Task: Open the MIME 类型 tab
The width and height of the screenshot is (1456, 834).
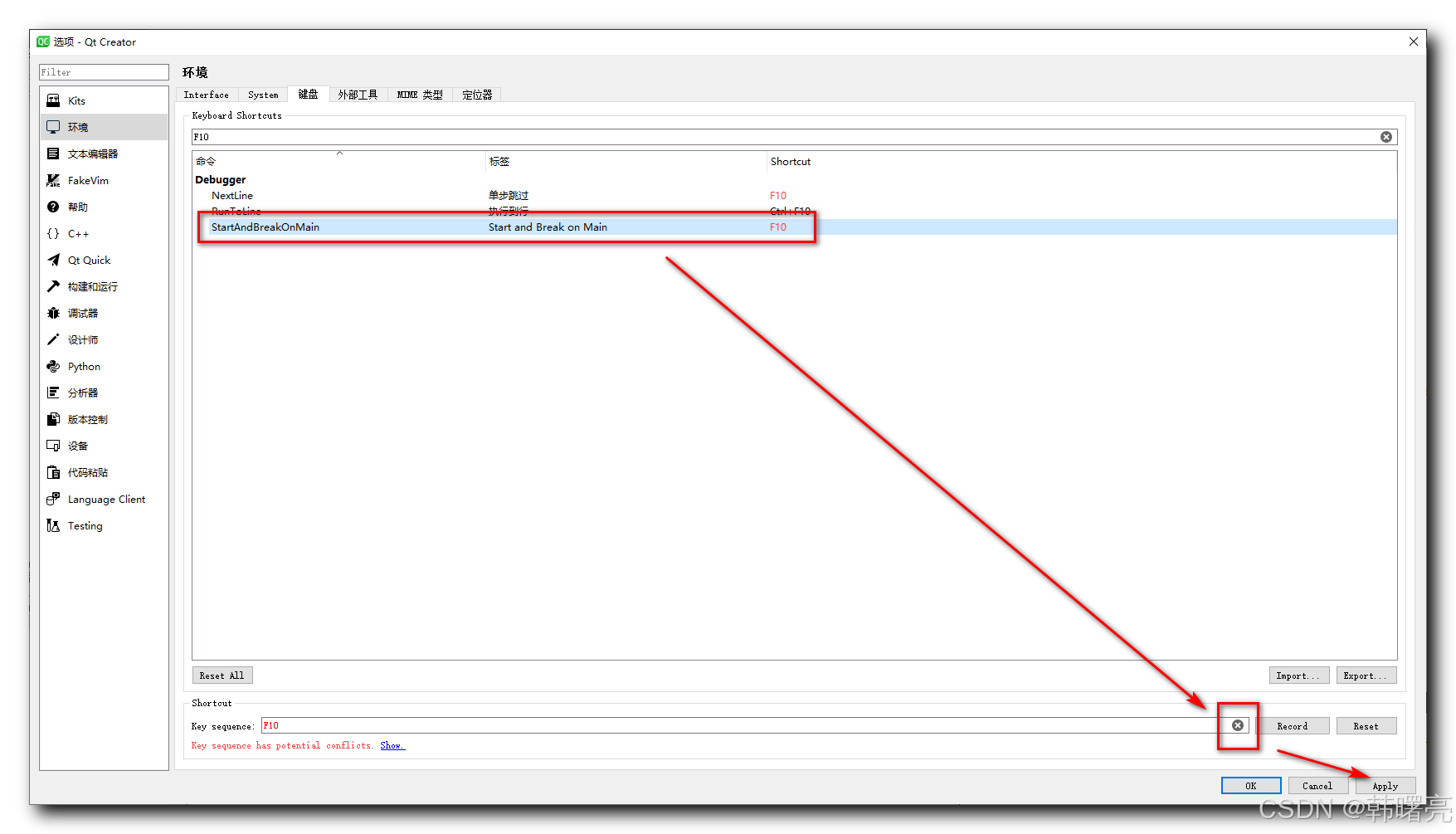Action: [x=420, y=95]
